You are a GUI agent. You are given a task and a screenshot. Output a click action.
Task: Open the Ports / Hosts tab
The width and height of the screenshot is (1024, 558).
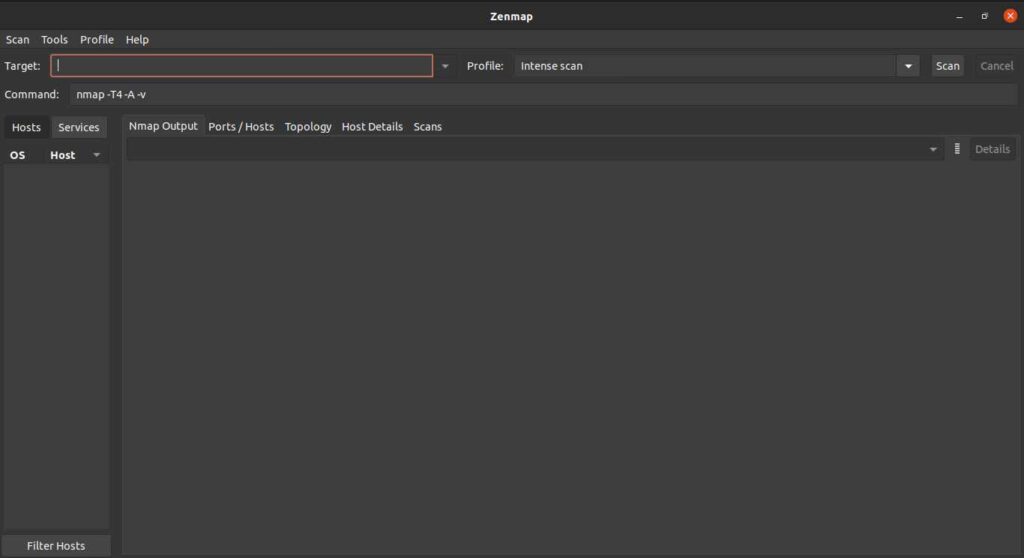tap(241, 127)
